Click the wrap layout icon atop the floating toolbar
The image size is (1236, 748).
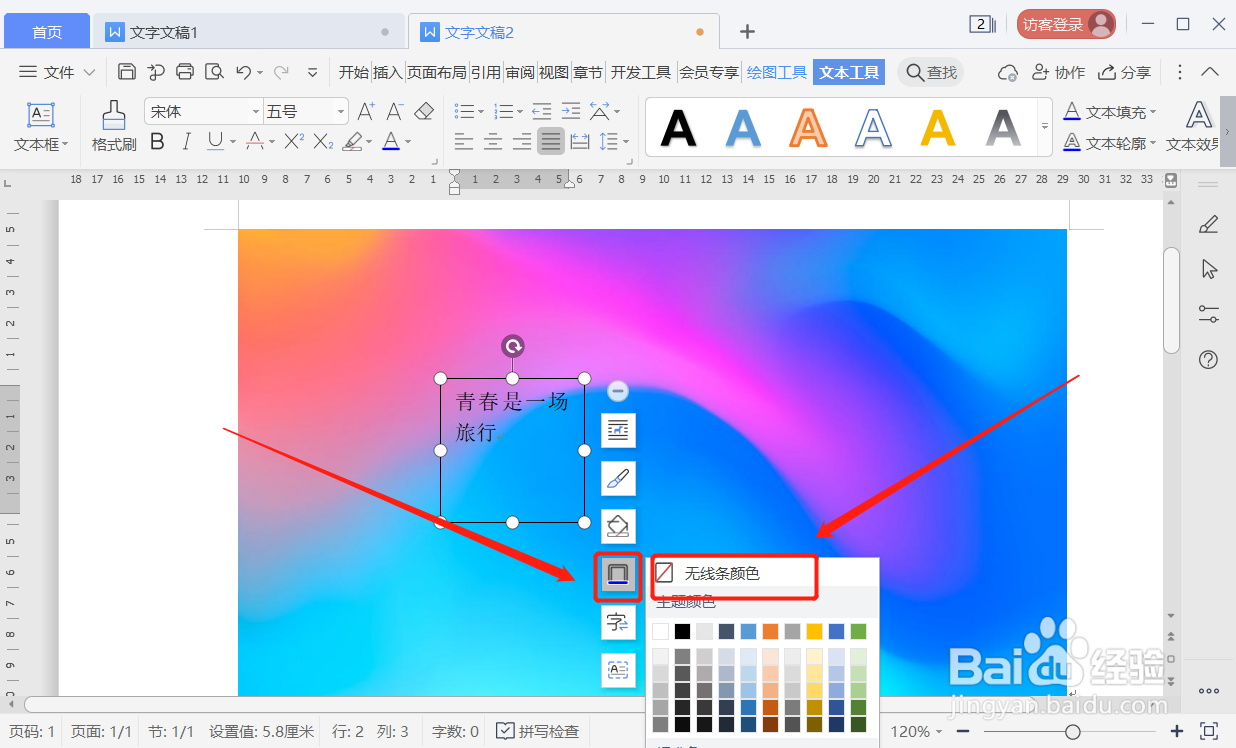[x=617, y=431]
